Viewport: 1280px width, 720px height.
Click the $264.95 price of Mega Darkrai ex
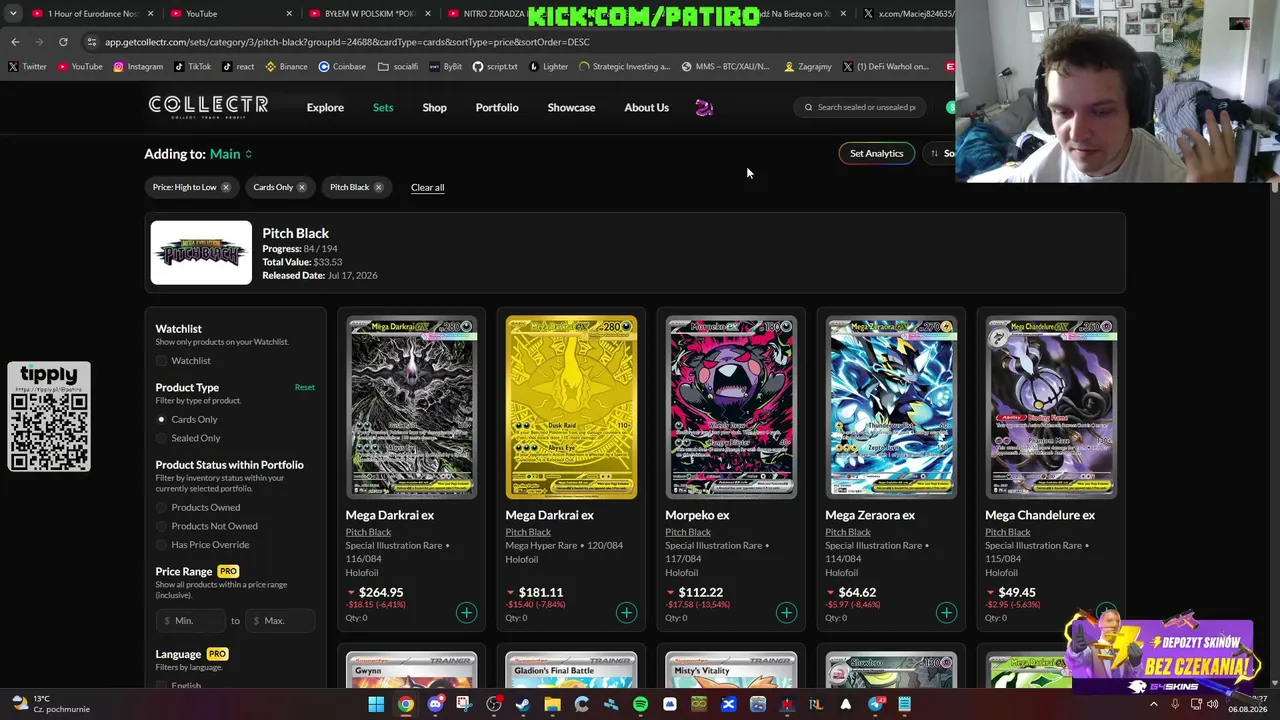click(381, 592)
